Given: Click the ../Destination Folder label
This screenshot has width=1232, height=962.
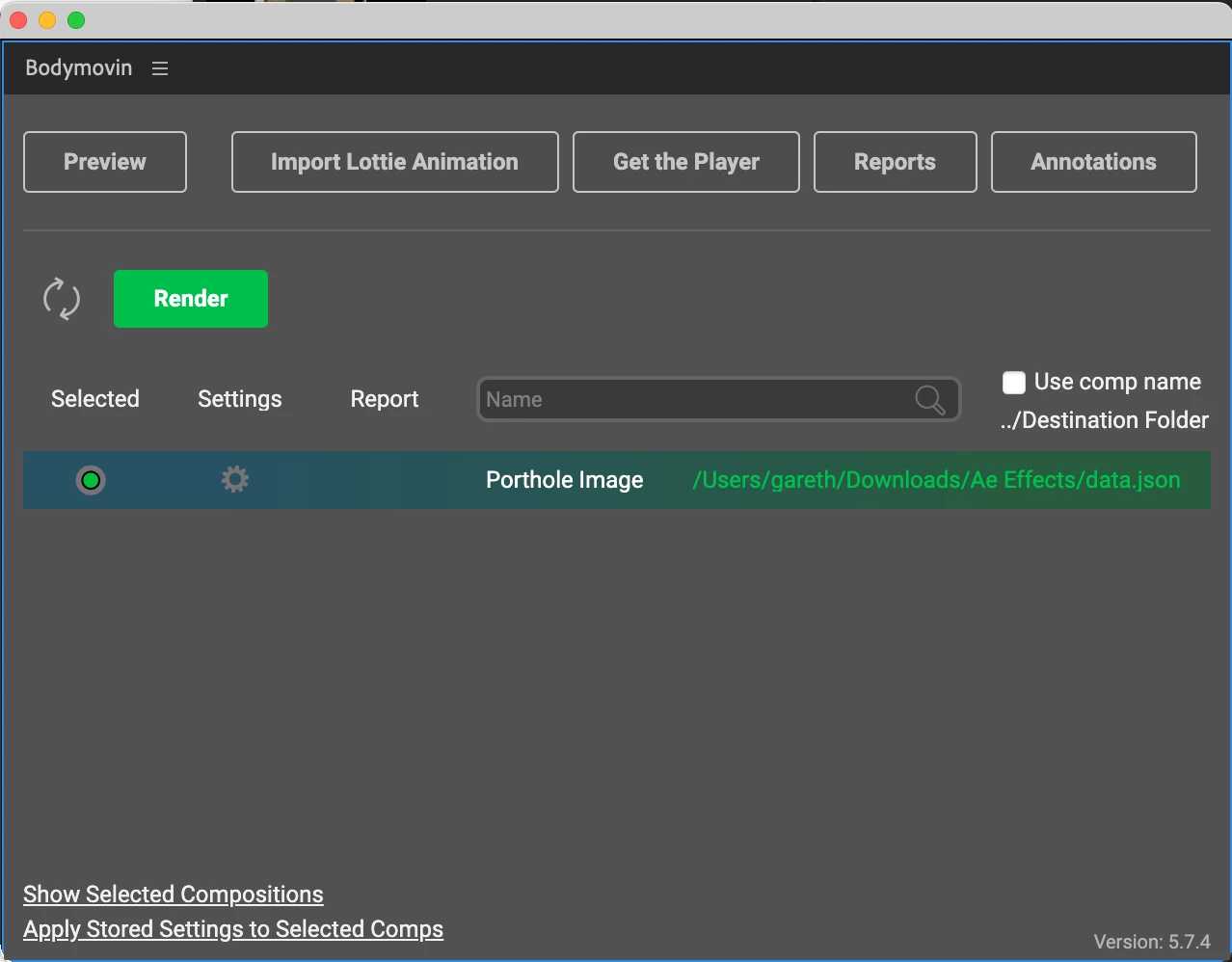Looking at the screenshot, I should 1105,420.
